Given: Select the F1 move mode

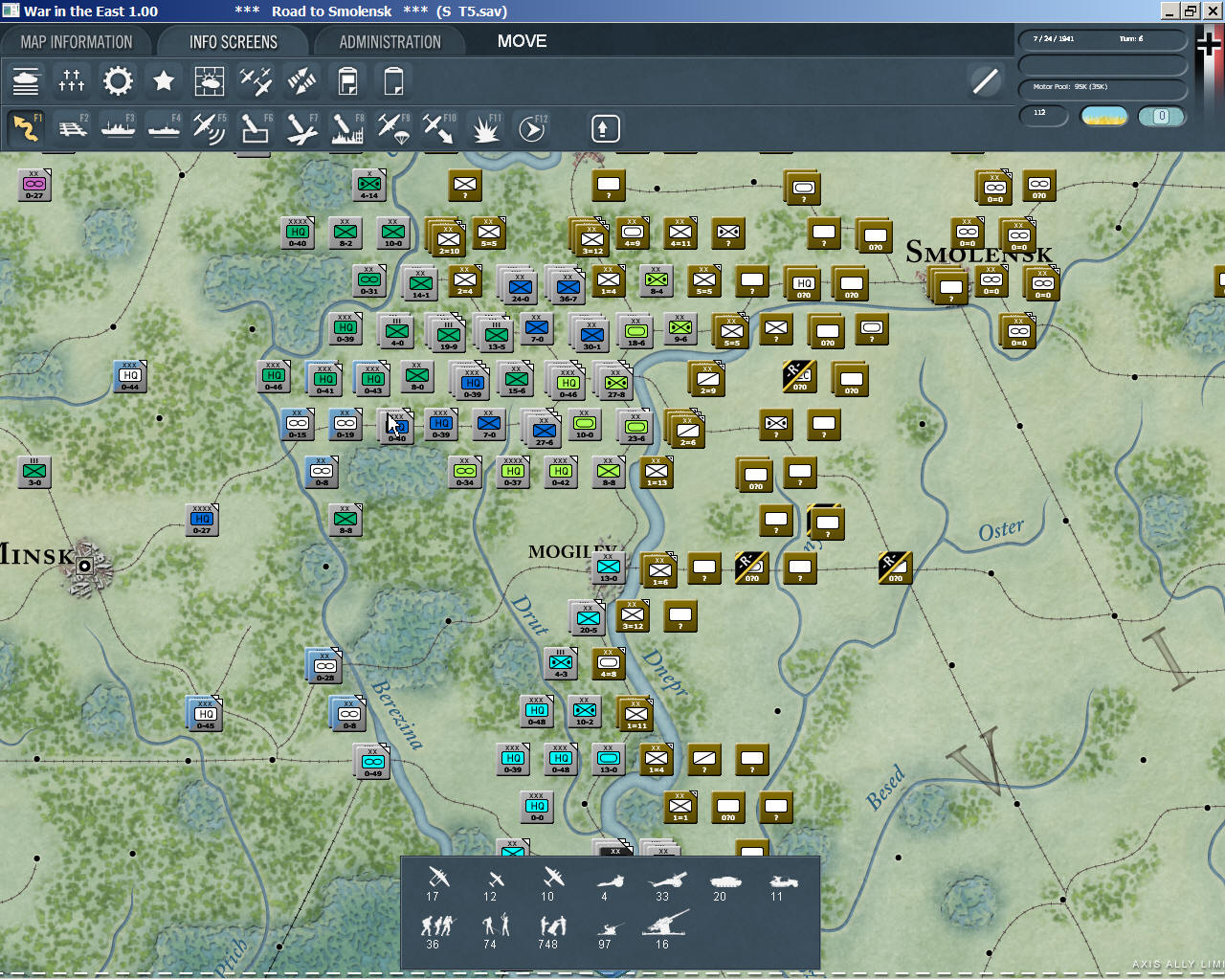Looking at the screenshot, I should [x=26, y=128].
